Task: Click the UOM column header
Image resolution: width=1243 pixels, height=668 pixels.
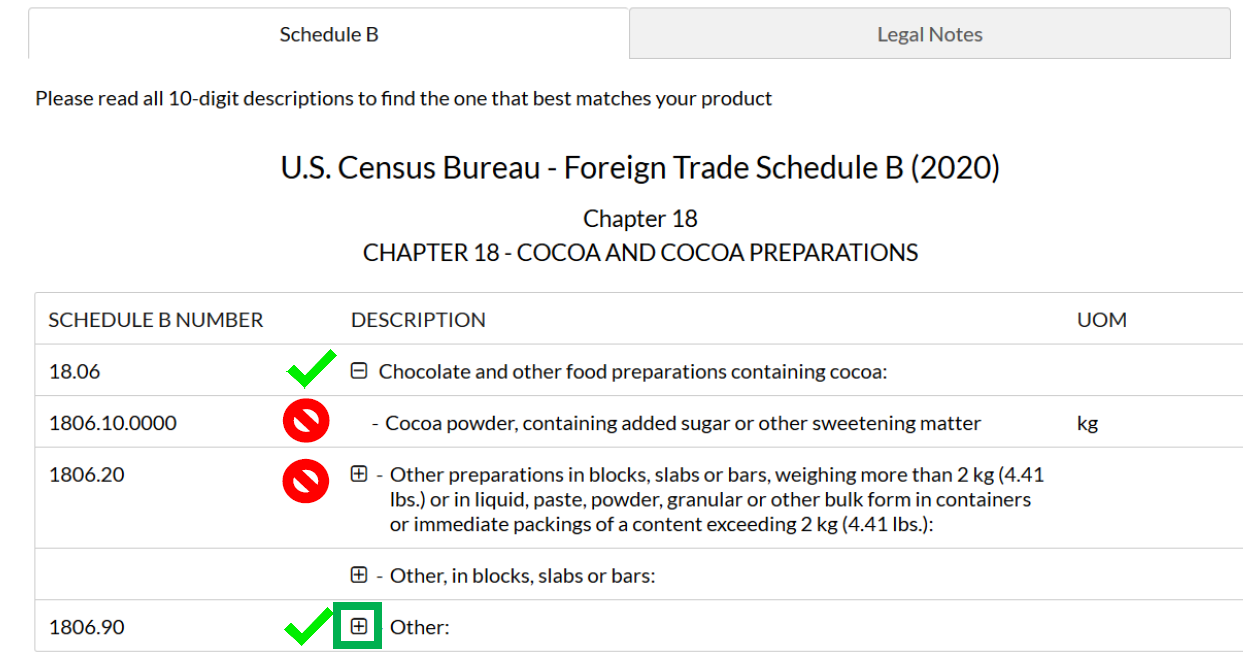Action: (x=1102, y=320)
